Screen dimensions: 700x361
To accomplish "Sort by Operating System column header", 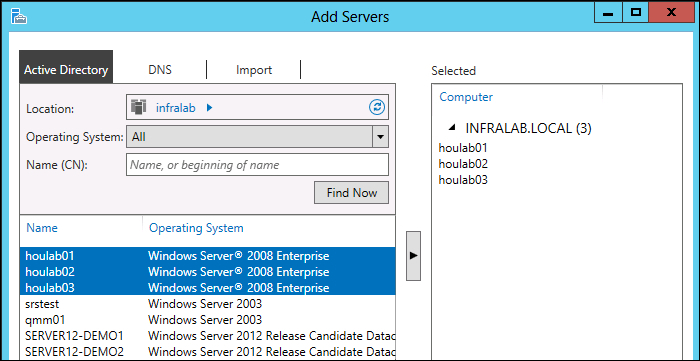I will pos(196,228).
